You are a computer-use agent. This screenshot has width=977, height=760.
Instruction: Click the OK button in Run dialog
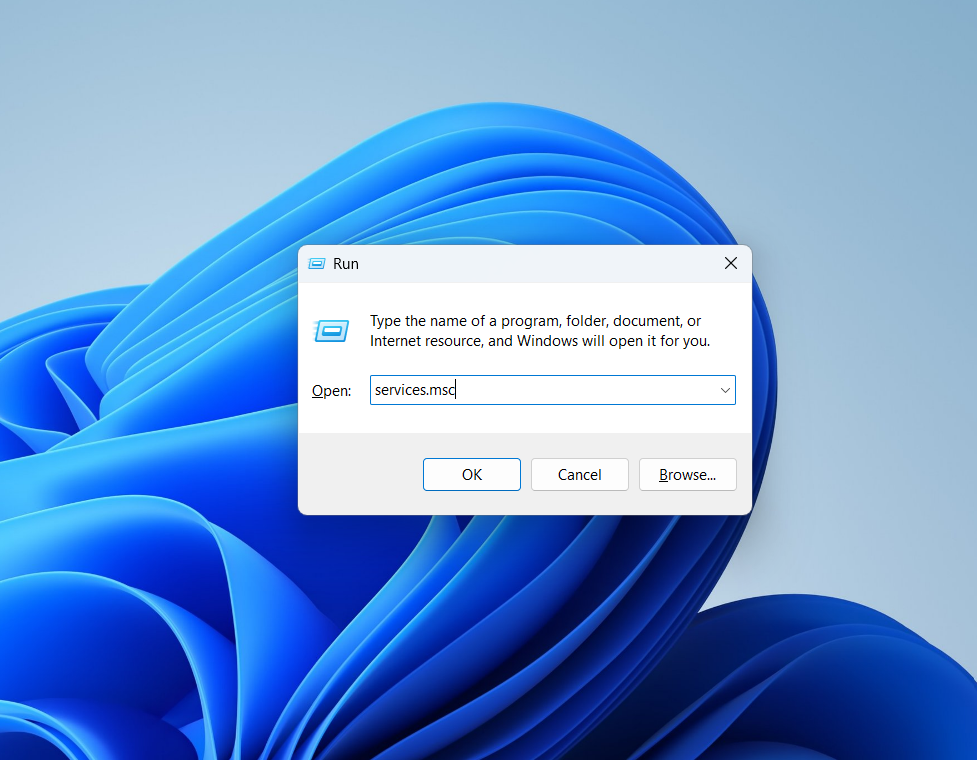472,475
